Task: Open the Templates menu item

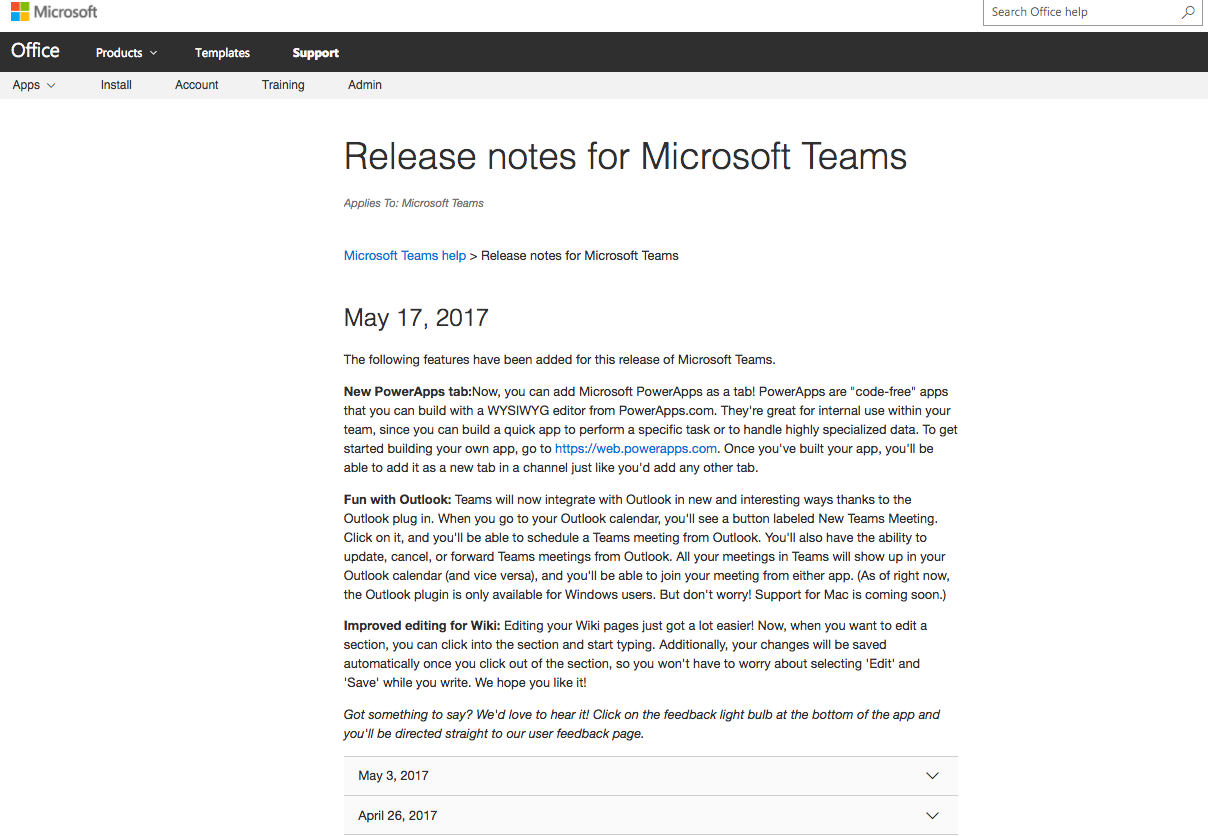Action: [222, 53]
